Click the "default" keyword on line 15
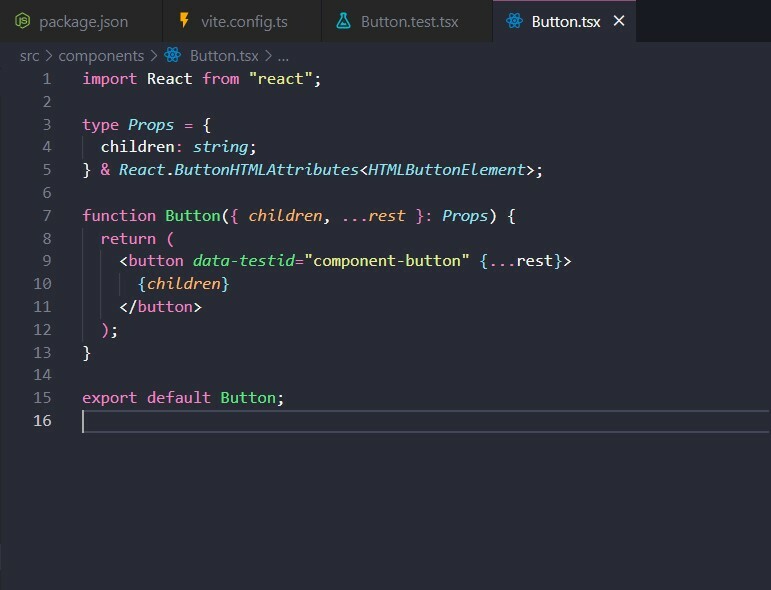 click(x=179, y=397)
